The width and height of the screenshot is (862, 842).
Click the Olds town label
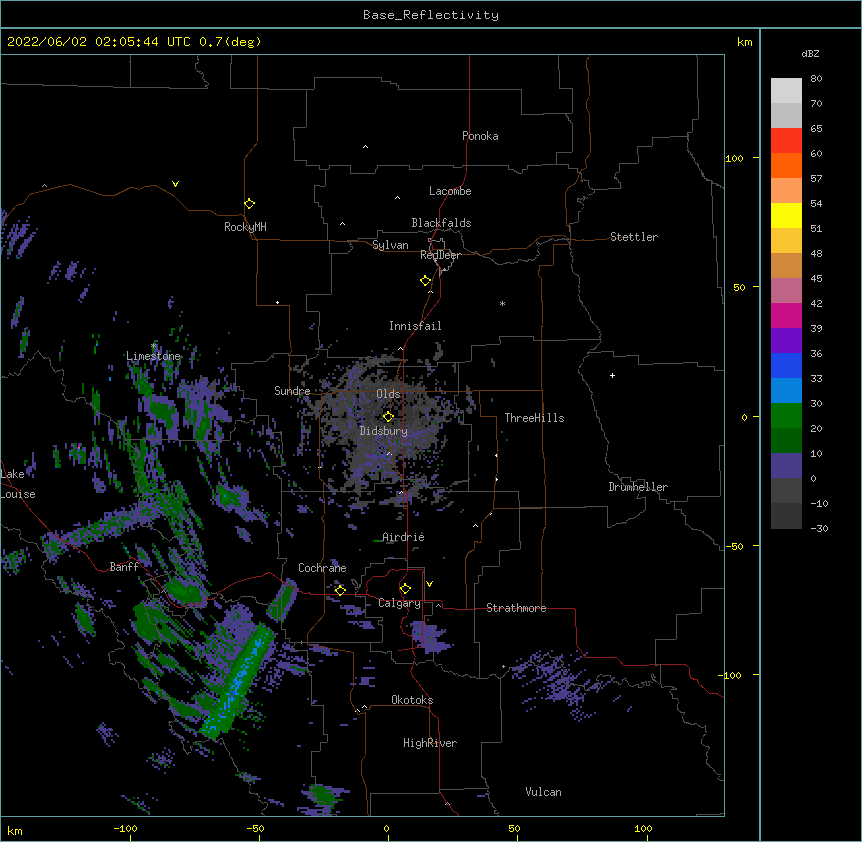pos(388,394)
